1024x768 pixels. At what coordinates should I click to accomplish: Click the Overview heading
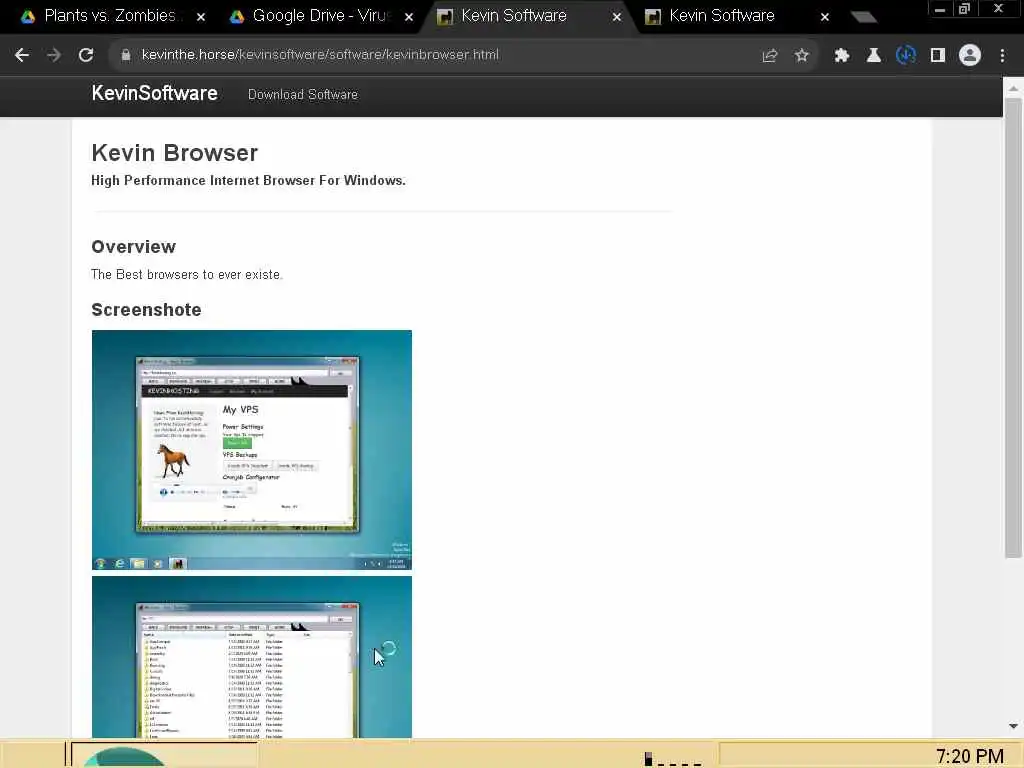(x=134, y=247)
